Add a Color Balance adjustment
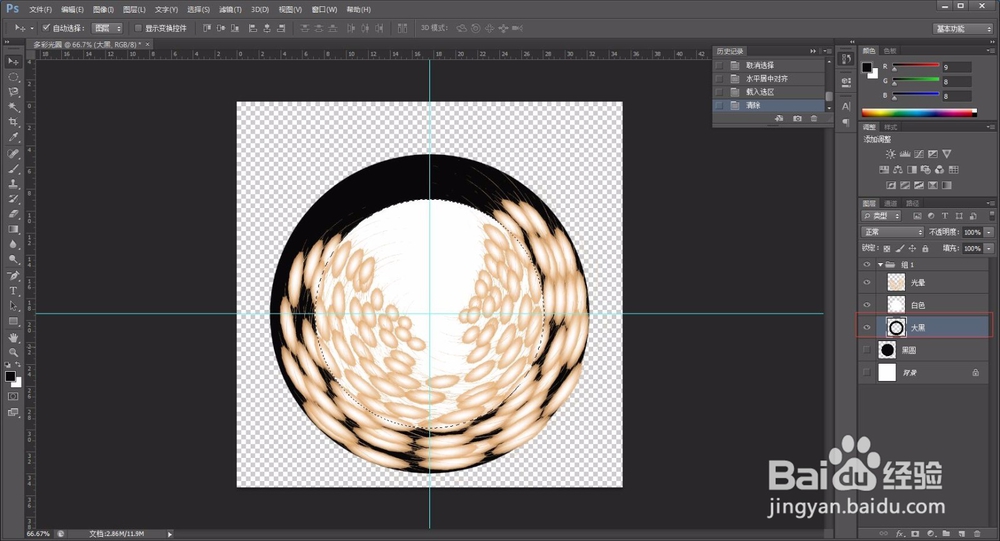The image size is (1000, 541). click(898, 170)
